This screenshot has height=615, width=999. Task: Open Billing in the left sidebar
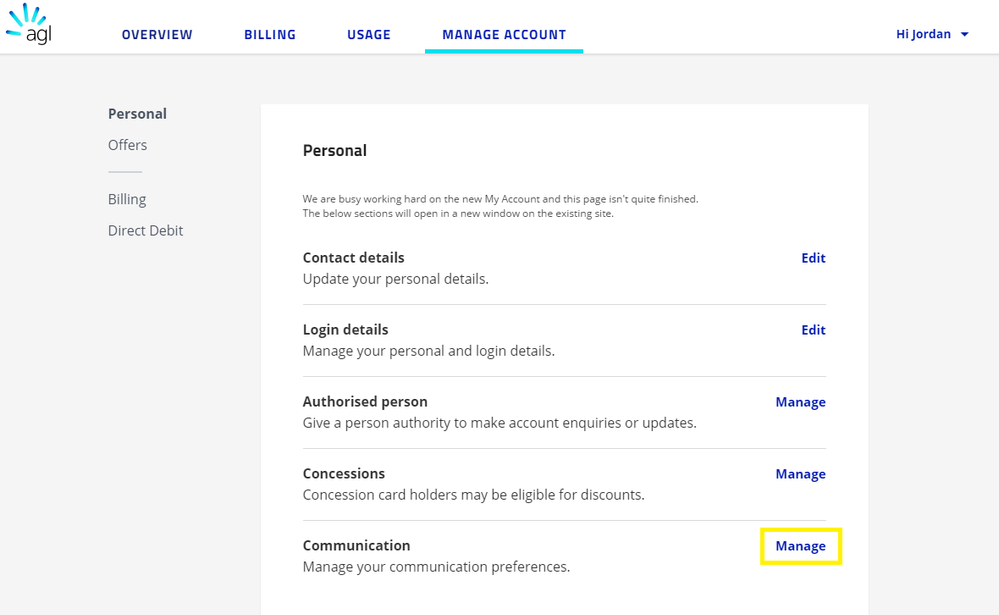click(127, 199)
